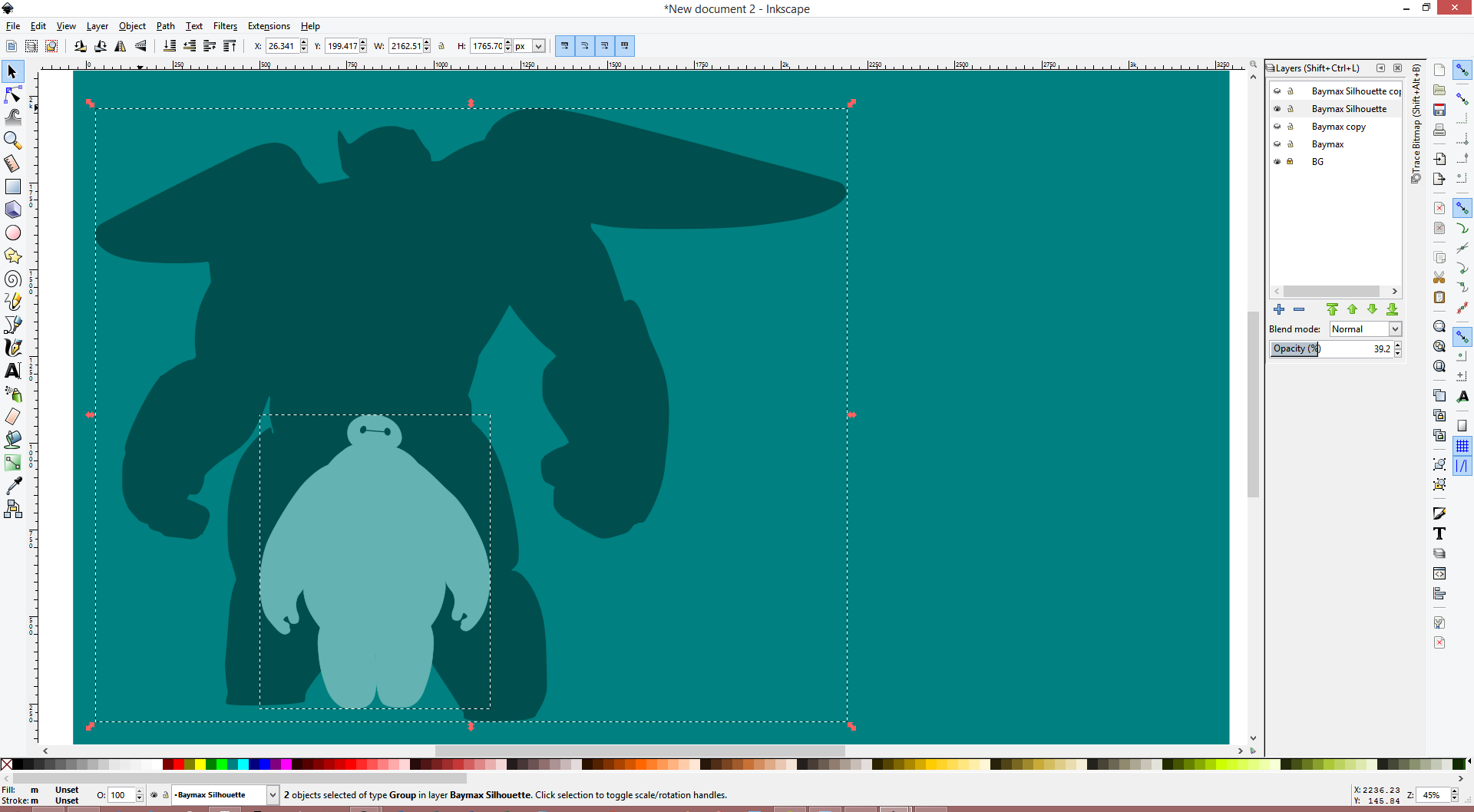The width and height of the screenshot is (1474, 812).
Task: Toggle visibility of Baymax Silhouette layer
Action: coord(1277,109)
